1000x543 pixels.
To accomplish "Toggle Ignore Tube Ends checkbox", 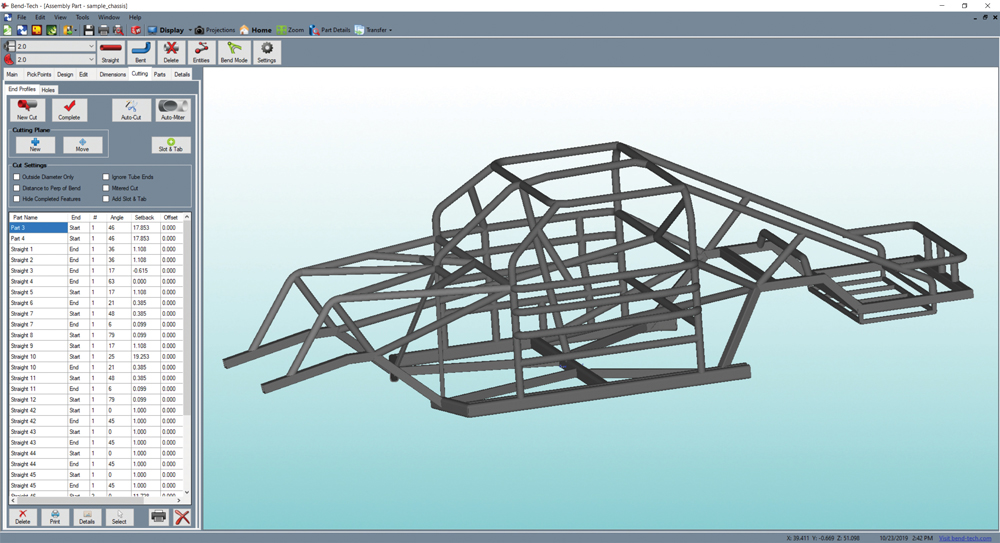I will click(106, 177).
